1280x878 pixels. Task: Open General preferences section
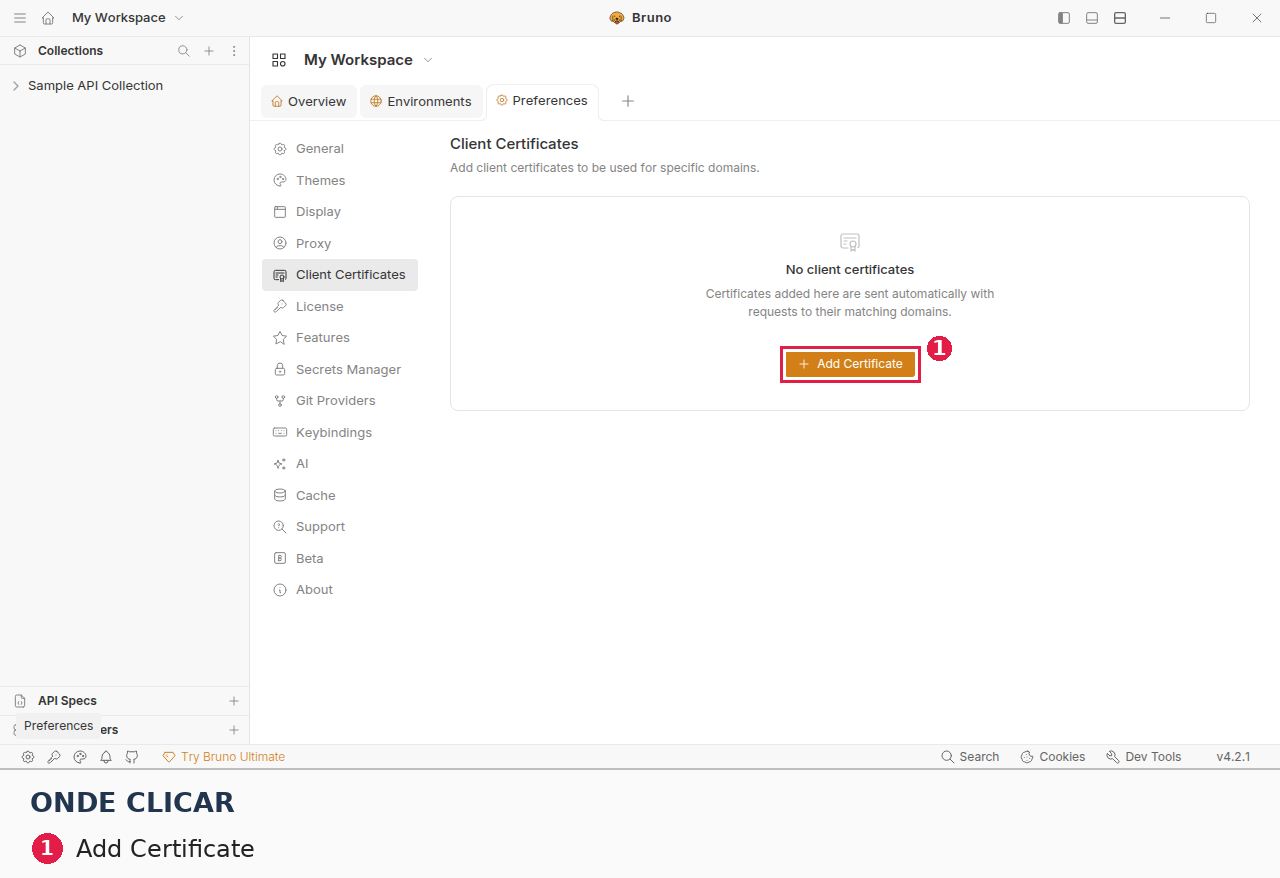tap(340, 149)
